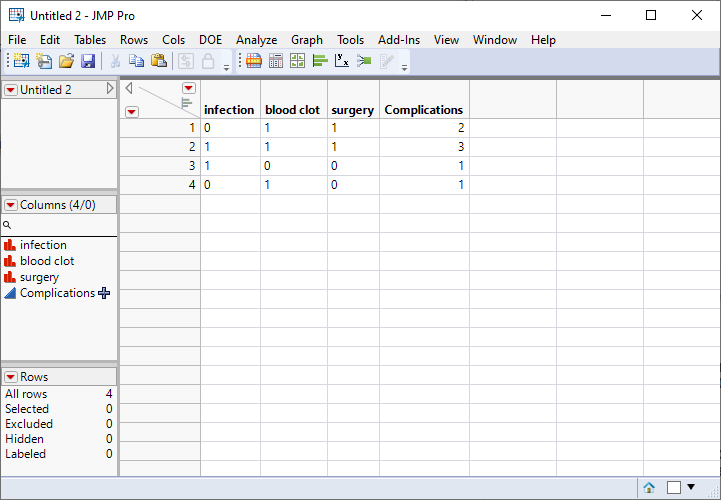Select surgery in Columns list
The image size is (721, 500).
click(x=40, y=277)
